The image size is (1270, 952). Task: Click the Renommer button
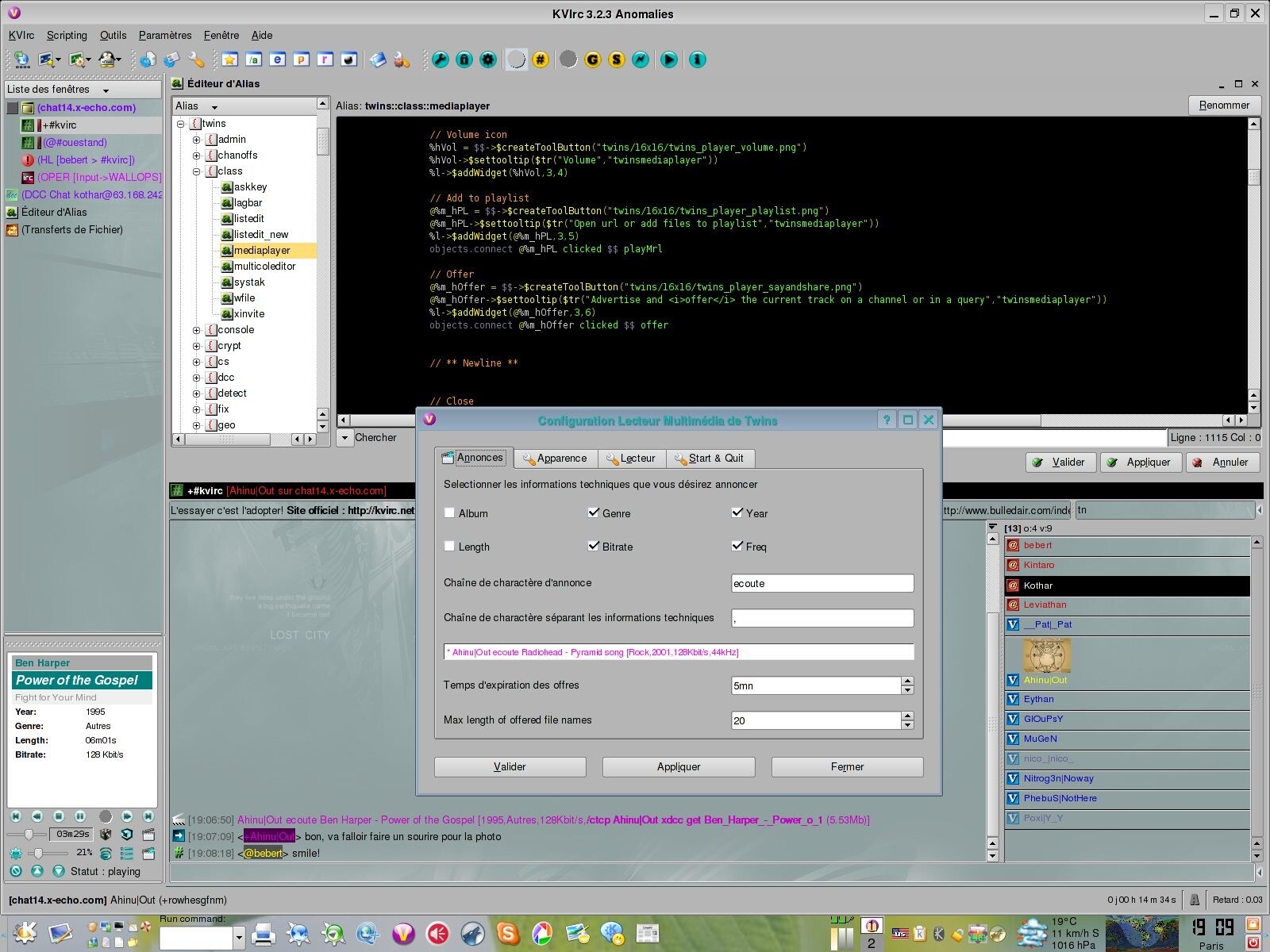1223,106
